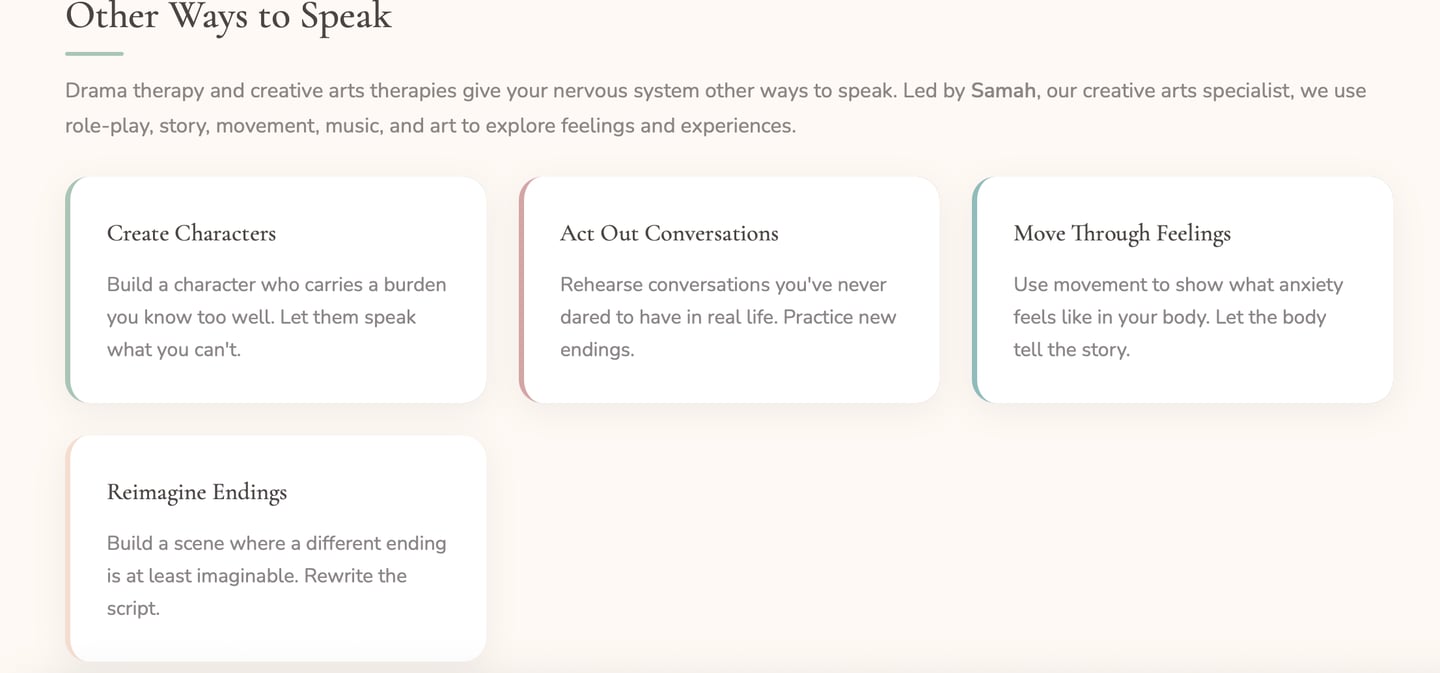
Task: Click the peach accent bar on Reimagine Endings
Action: coord(68,548)
